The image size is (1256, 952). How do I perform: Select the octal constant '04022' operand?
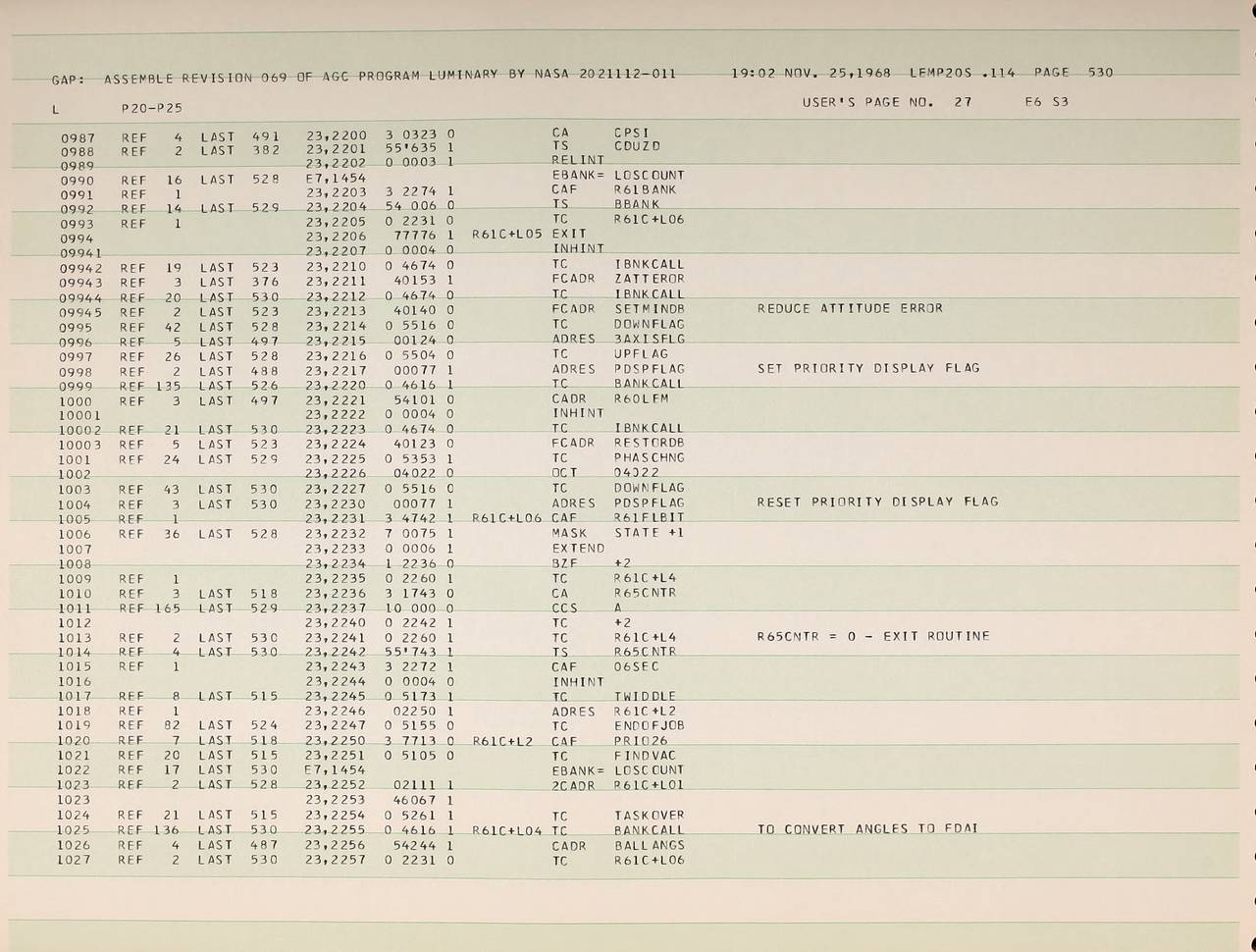[x=637, y=473]
